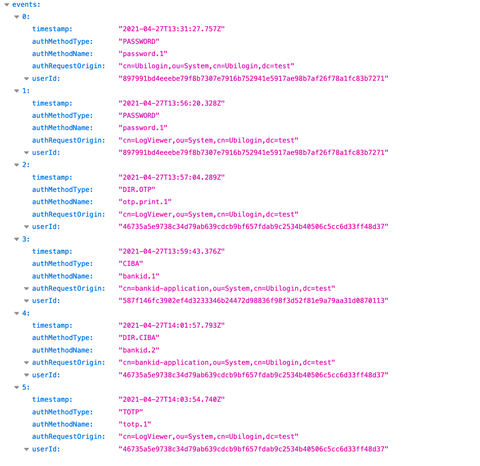
Task: Select timestamp value "2021-04-27T14:03:54.740Z"
Action: [x=172, y=399]
